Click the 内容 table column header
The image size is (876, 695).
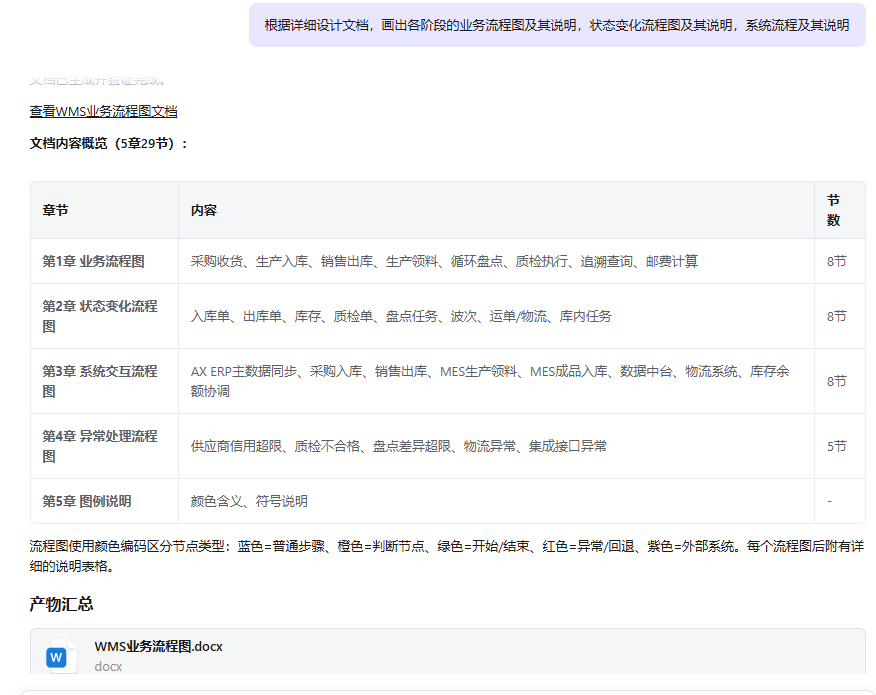click(x=204, y=210)
